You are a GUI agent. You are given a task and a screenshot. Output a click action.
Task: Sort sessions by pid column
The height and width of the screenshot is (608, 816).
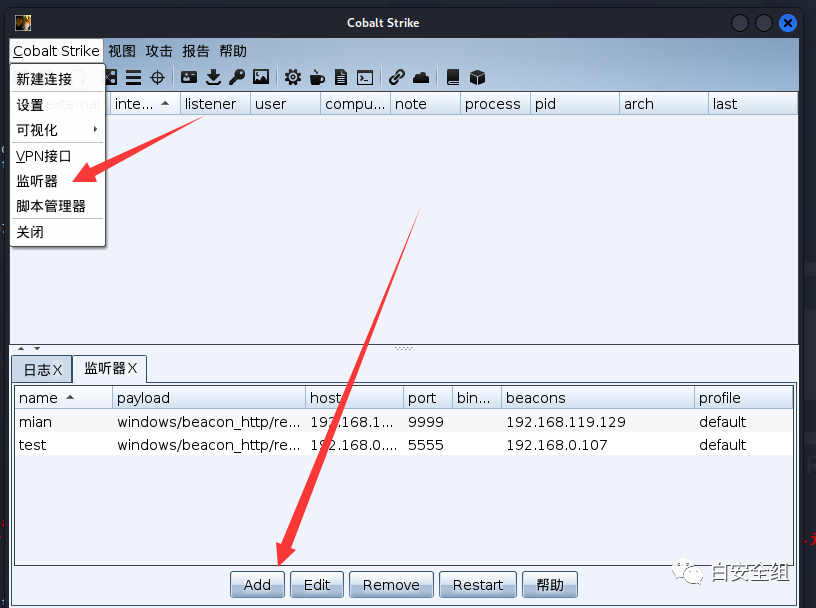click(575, 104)
